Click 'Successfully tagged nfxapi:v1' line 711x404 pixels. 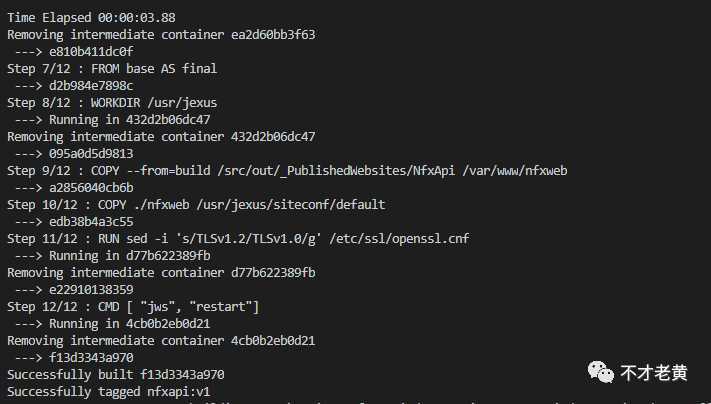tap(109, 392)
